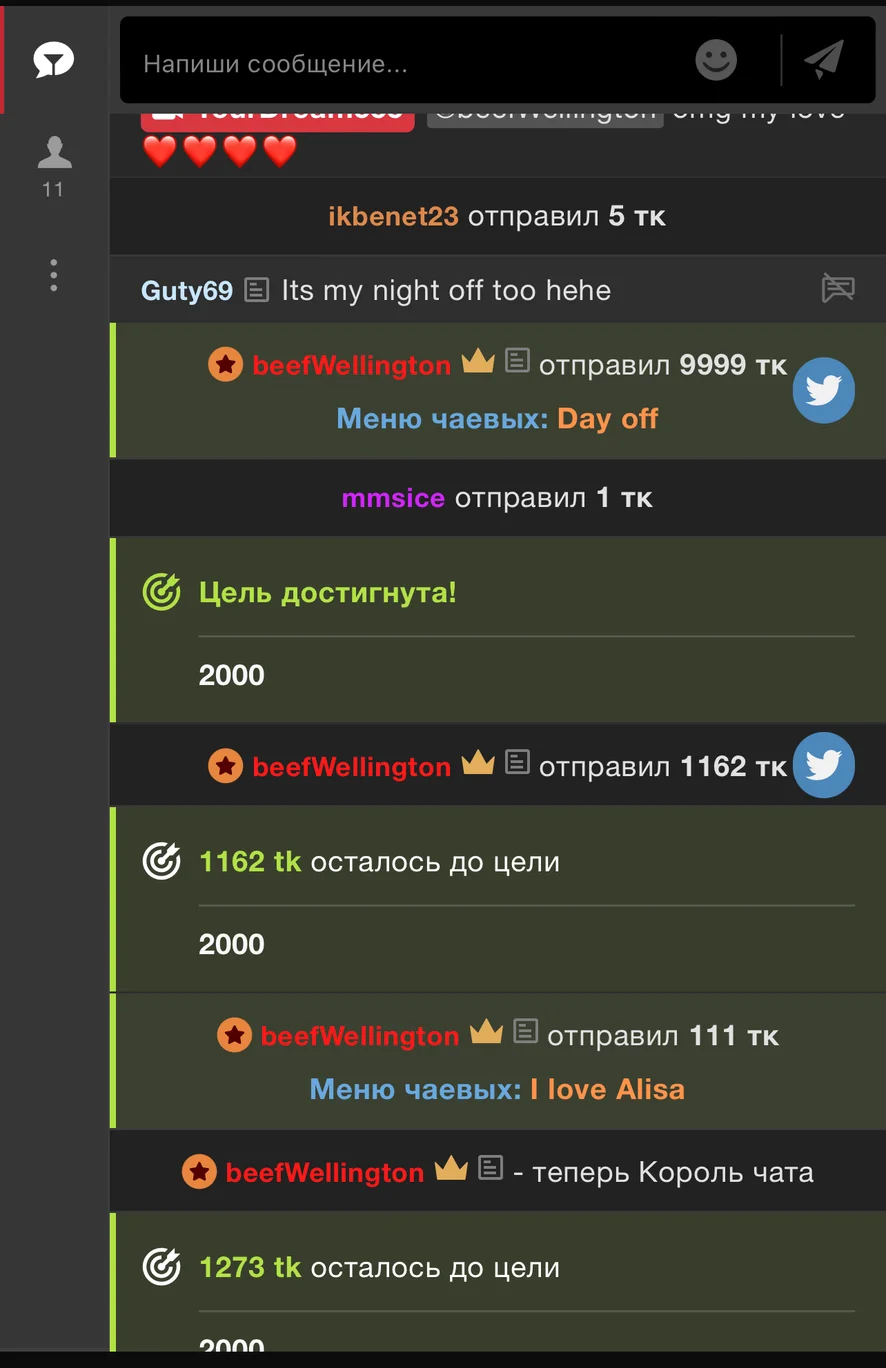The image size is (886, 1368).
Task: Click the goal target icon beside "Цель достигнута!"
Action: click(x=162, y=593)
